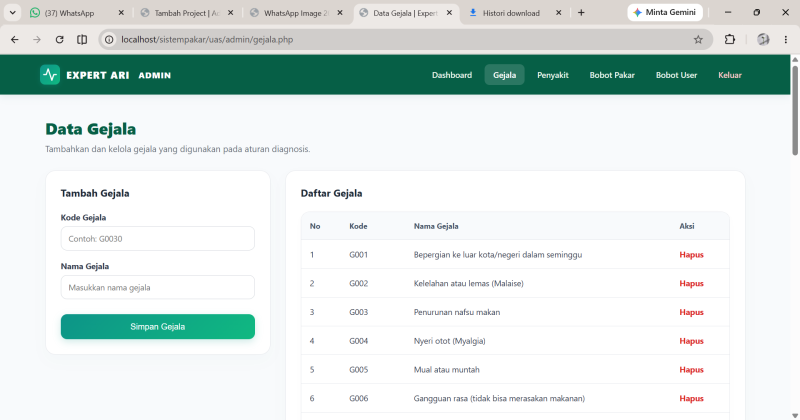800x420 pixels.
Task: Click Hapus for Kelelahan atau lemas row
Action: point(691,283)
